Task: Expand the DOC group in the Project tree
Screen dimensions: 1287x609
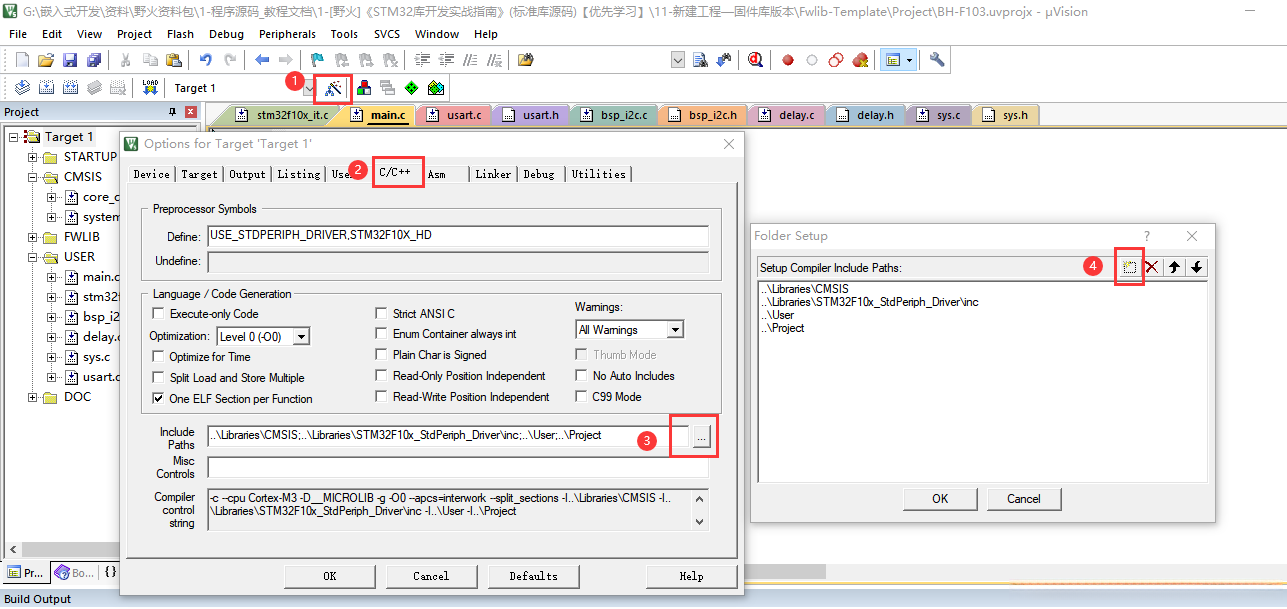Action: (32, 397)
